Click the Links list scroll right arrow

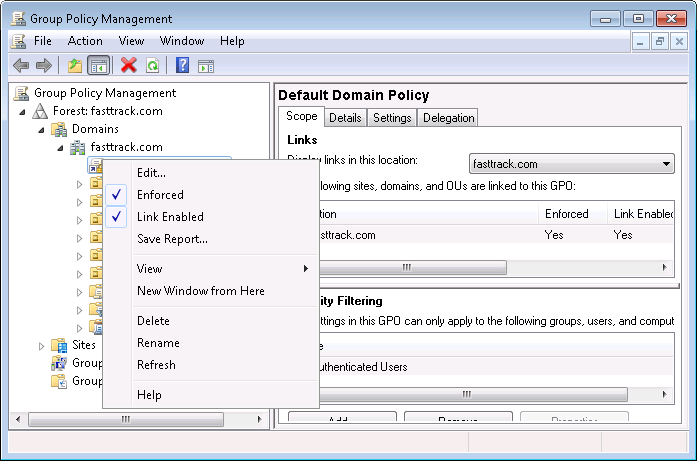[665, 267]
